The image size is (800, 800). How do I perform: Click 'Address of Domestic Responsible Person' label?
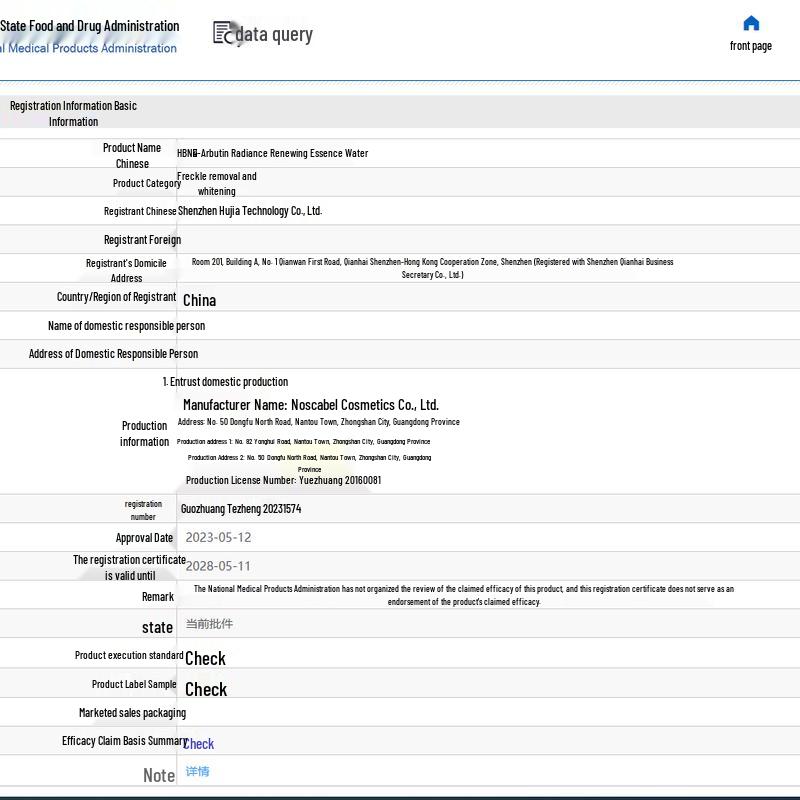coord(113,354)
